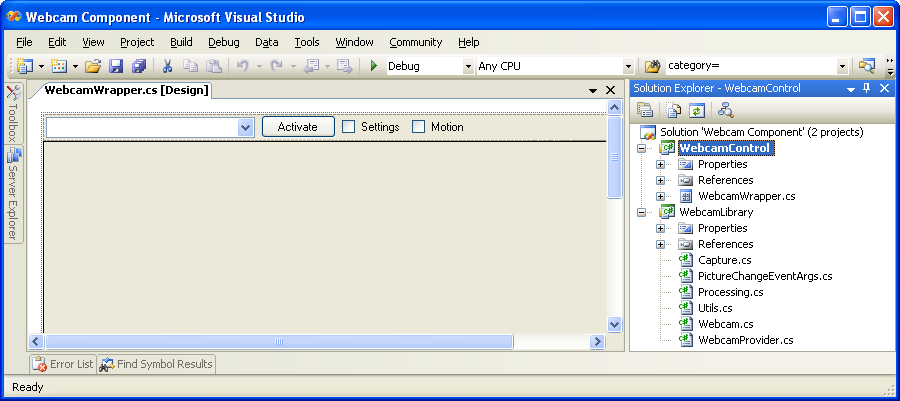Click the New Project toolbar icon

25,66
